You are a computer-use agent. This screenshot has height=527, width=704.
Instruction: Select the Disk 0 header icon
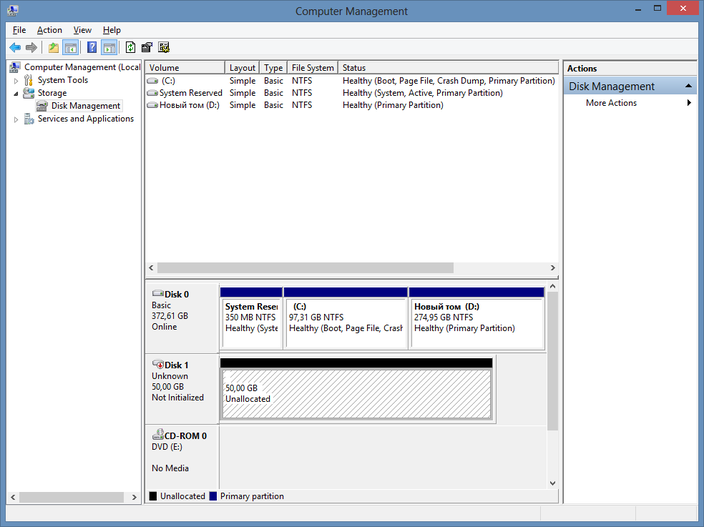click(158, 294)
